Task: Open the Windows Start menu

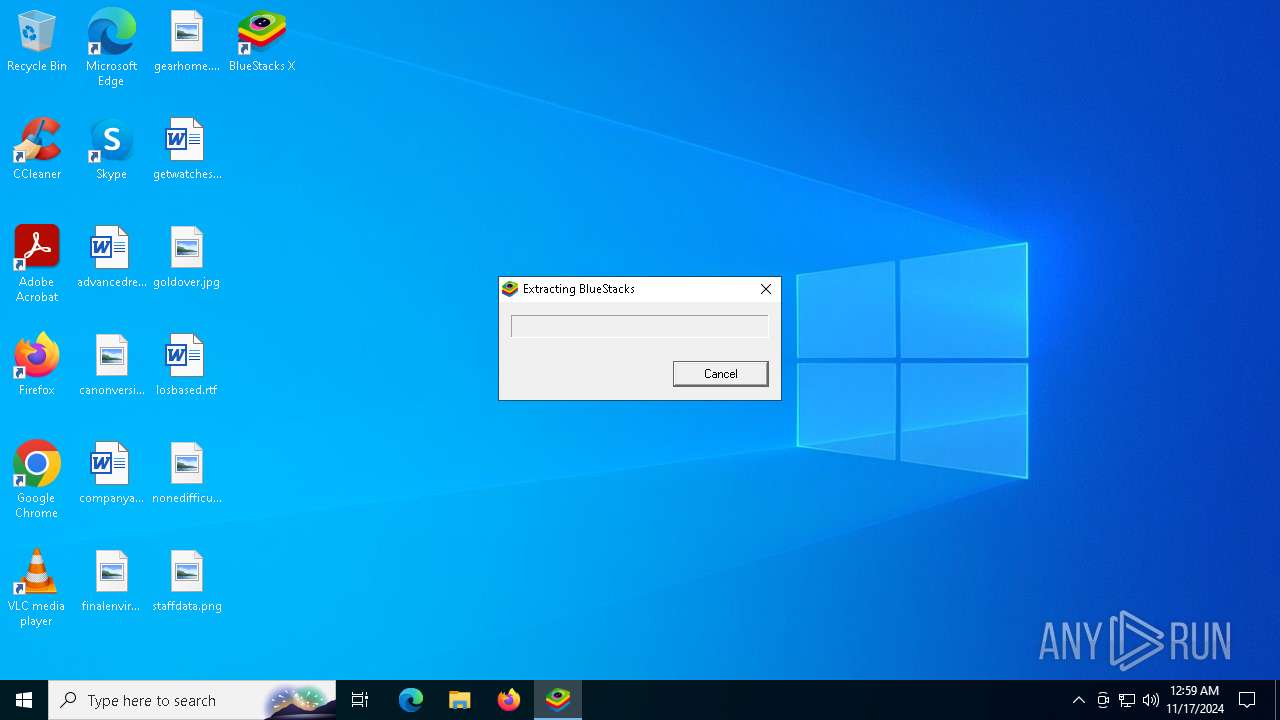Action: (x=24, y=700)
